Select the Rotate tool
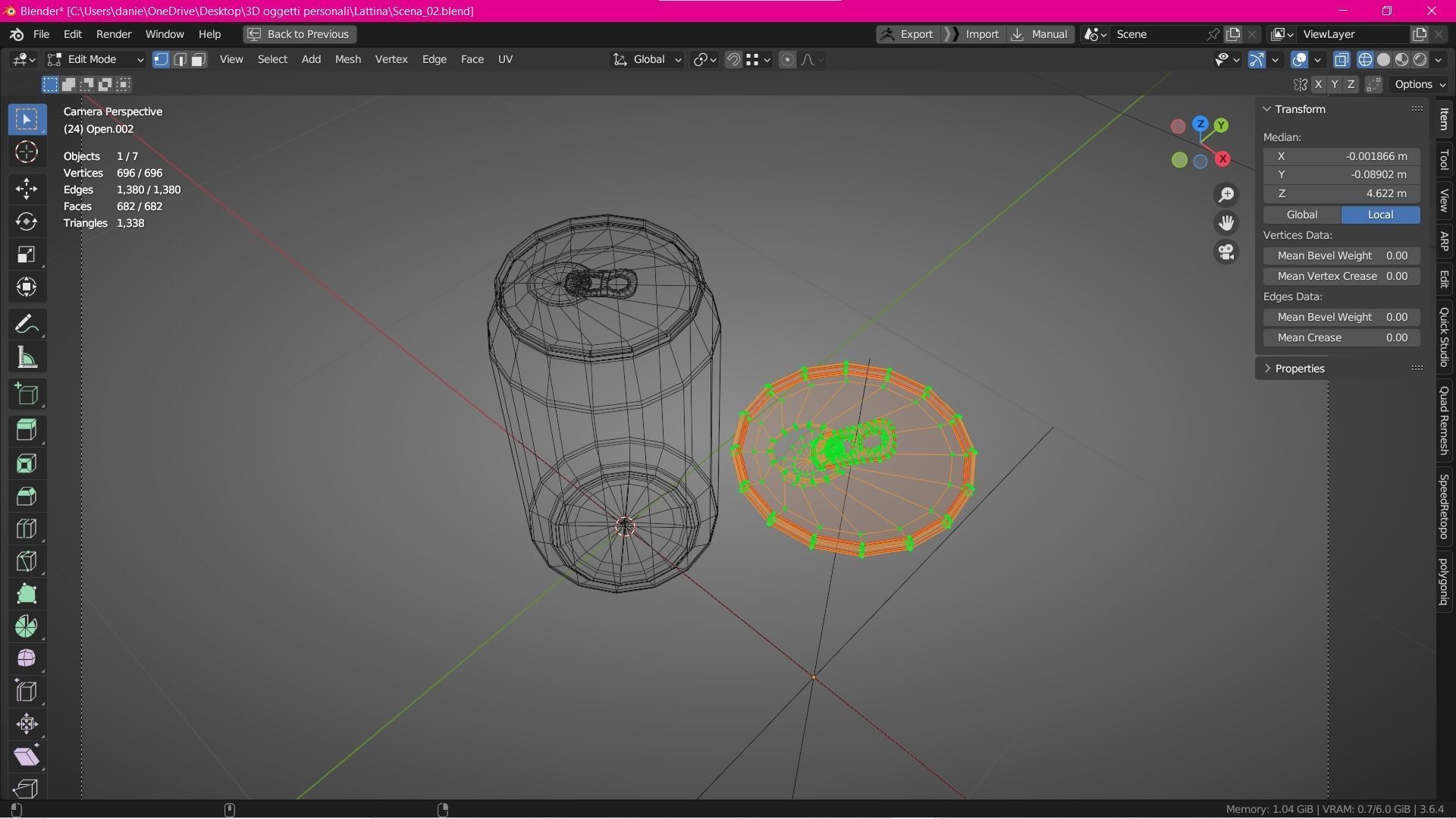1456x819 pixels. pos(27,221)
